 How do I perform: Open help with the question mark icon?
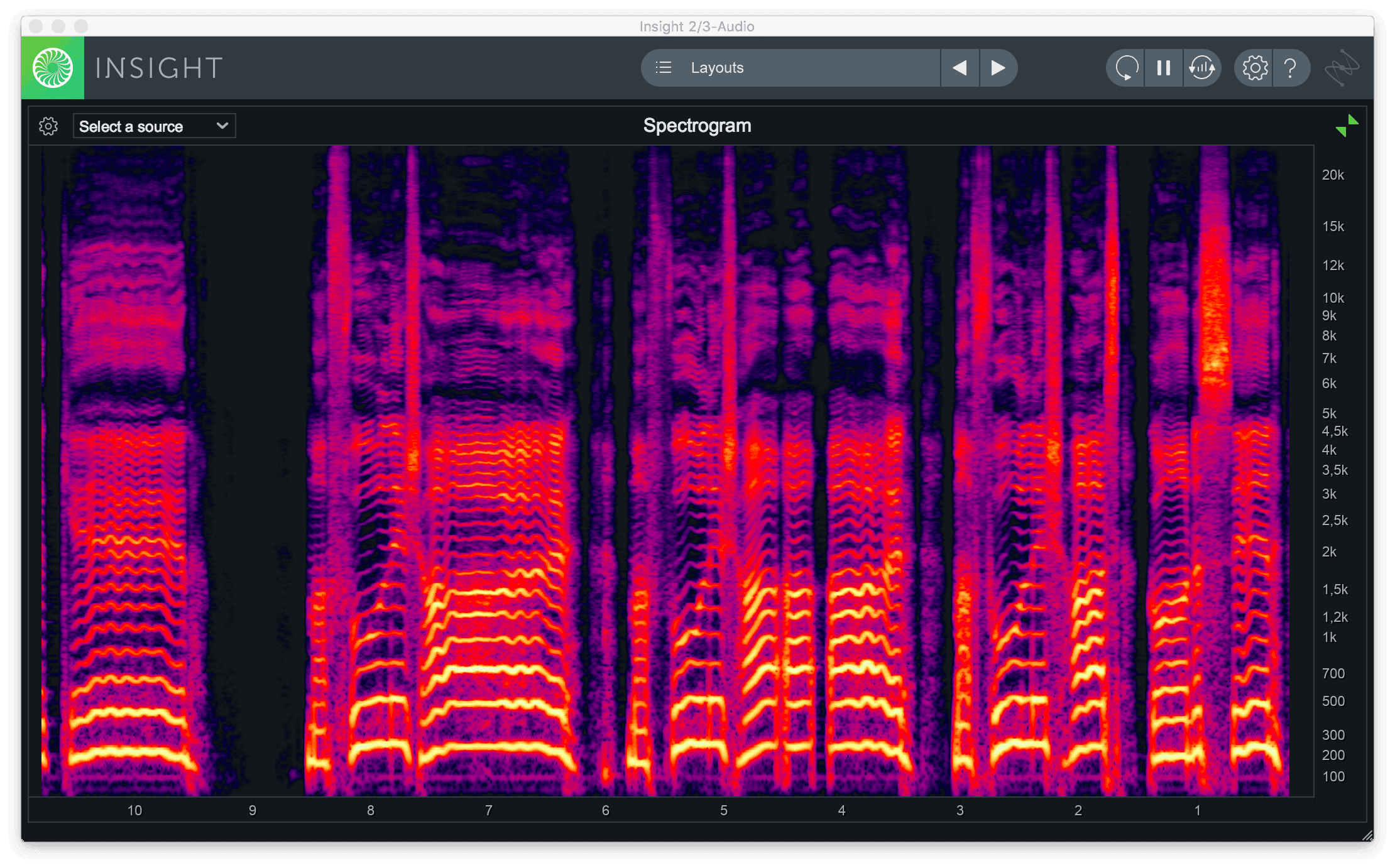[1291, 68]
